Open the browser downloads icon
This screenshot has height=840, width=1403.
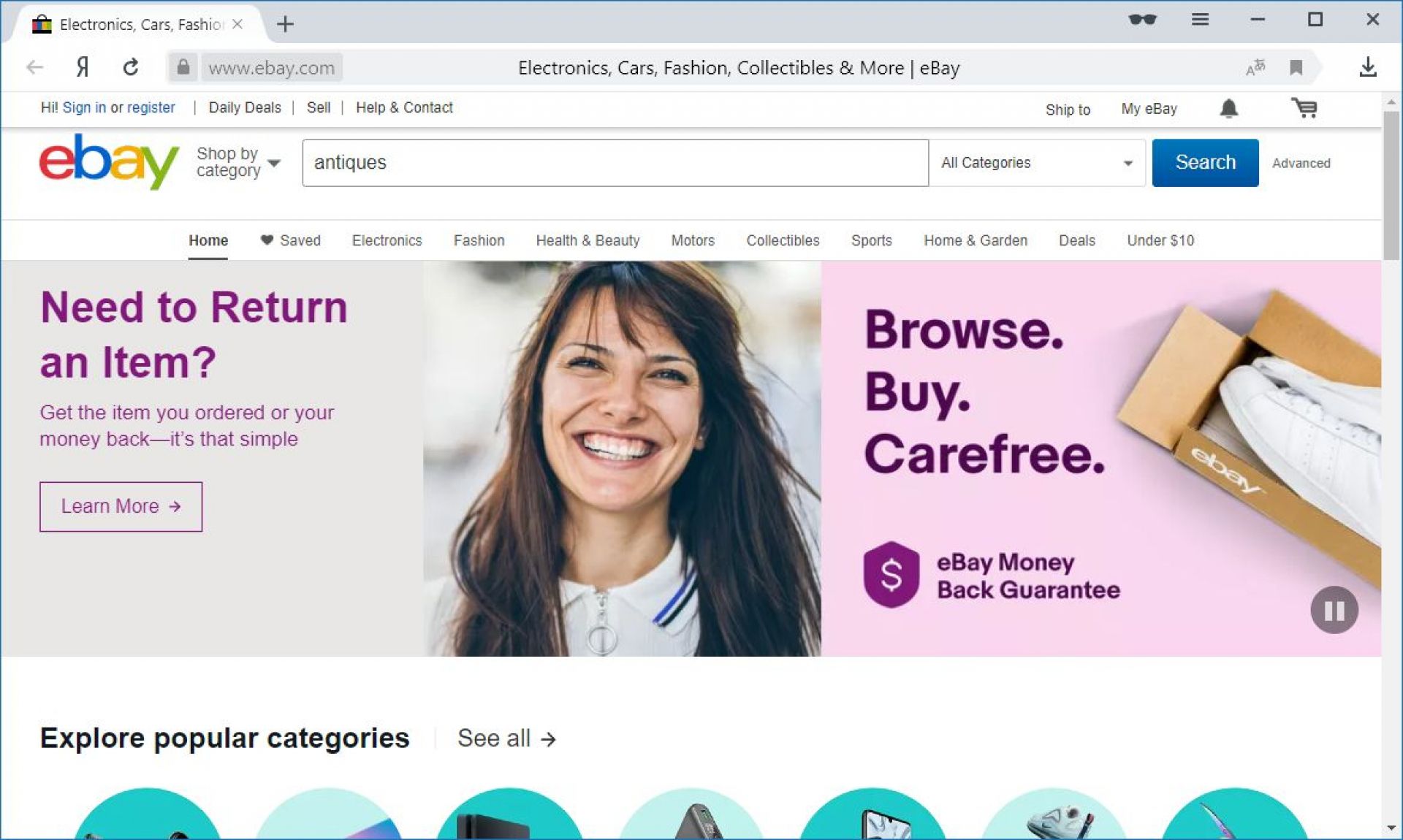[x=1367, y=67]
